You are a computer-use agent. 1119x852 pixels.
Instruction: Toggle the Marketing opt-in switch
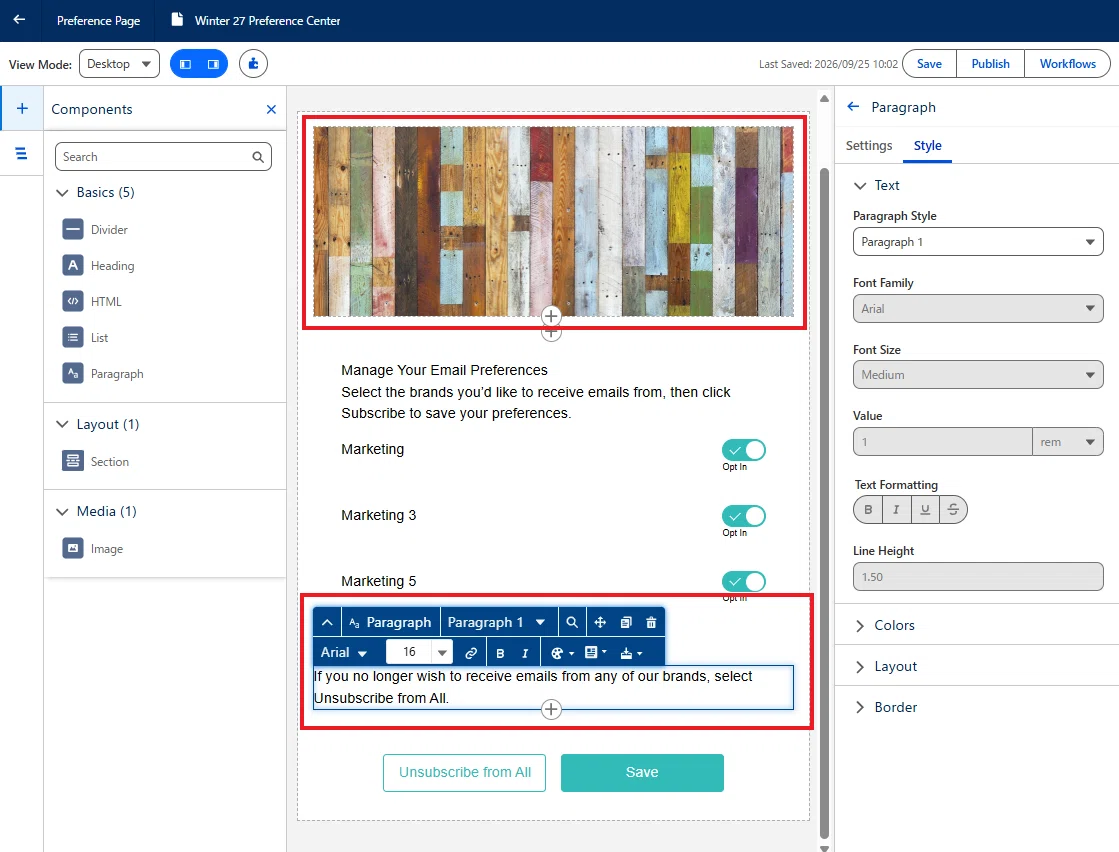point(744,450)
